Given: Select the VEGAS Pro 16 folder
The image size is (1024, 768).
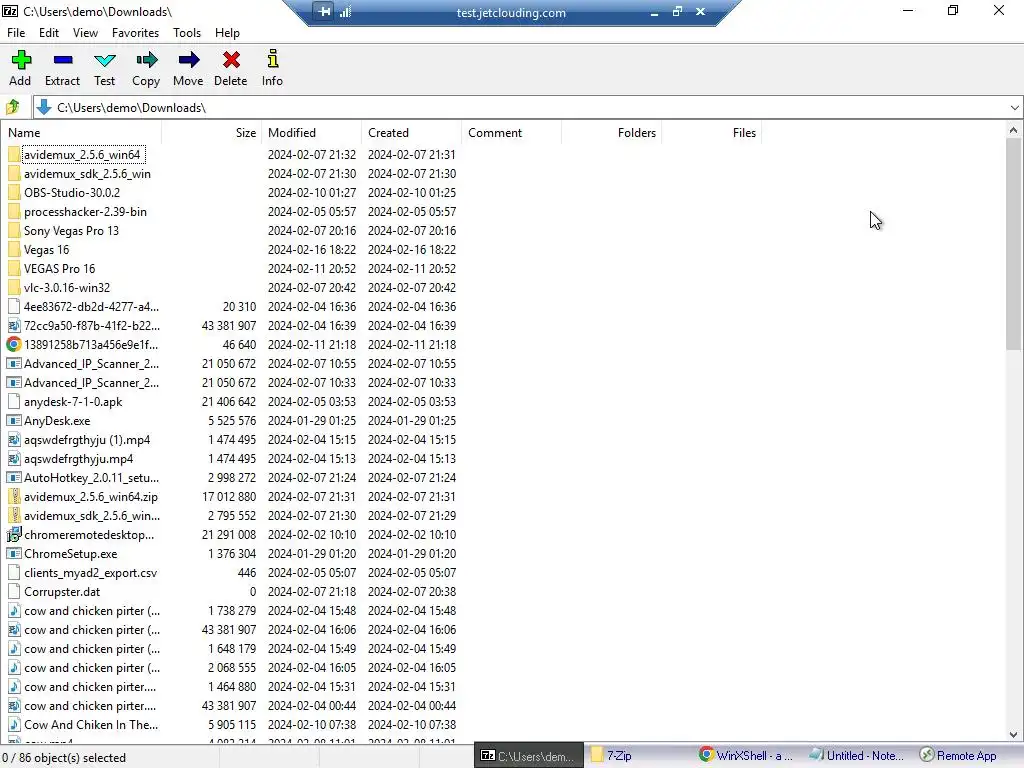Looking at the screenshot, I should tap(59, 268).
